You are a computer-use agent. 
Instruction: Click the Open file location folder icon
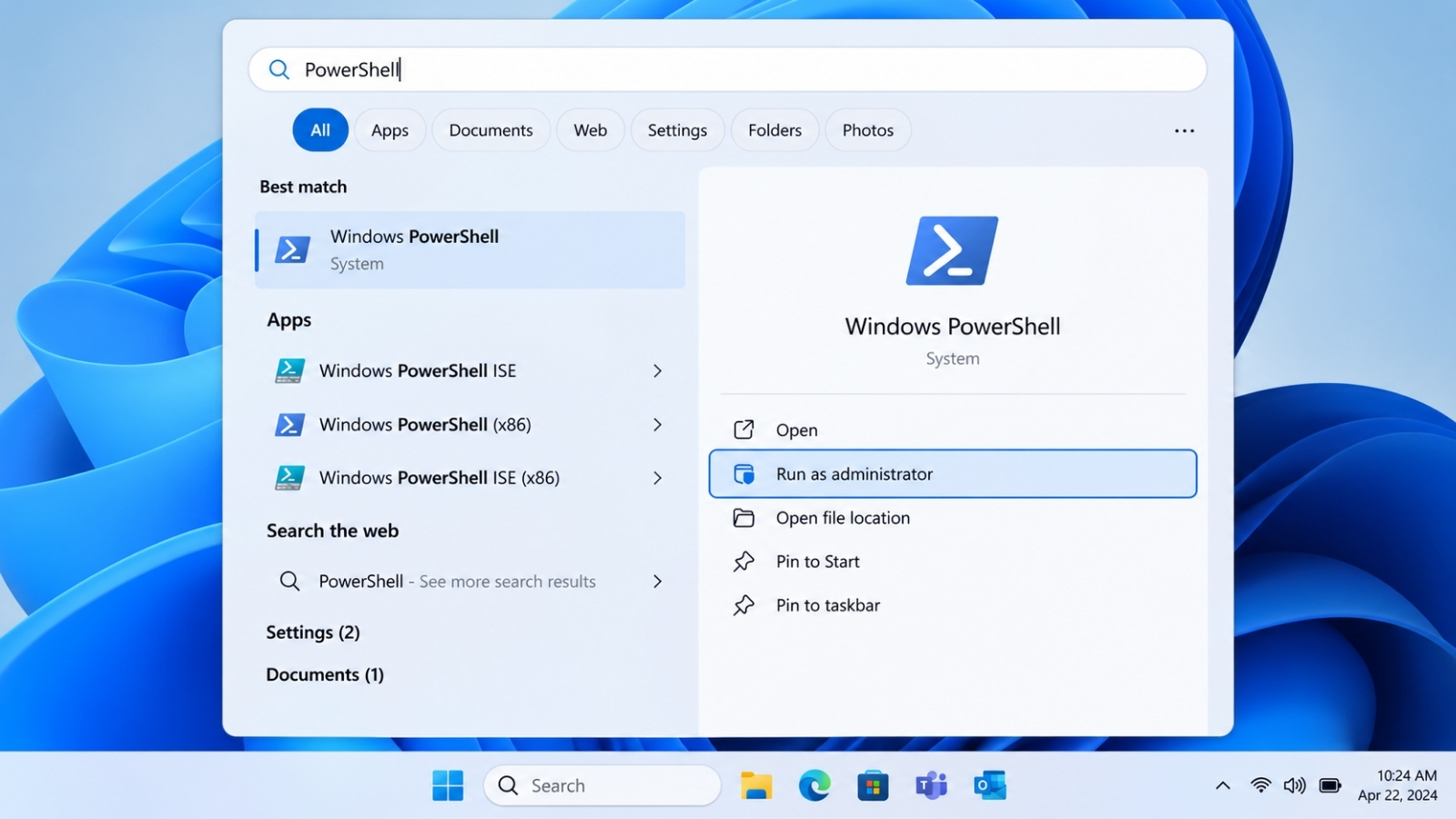click(743, 518)
